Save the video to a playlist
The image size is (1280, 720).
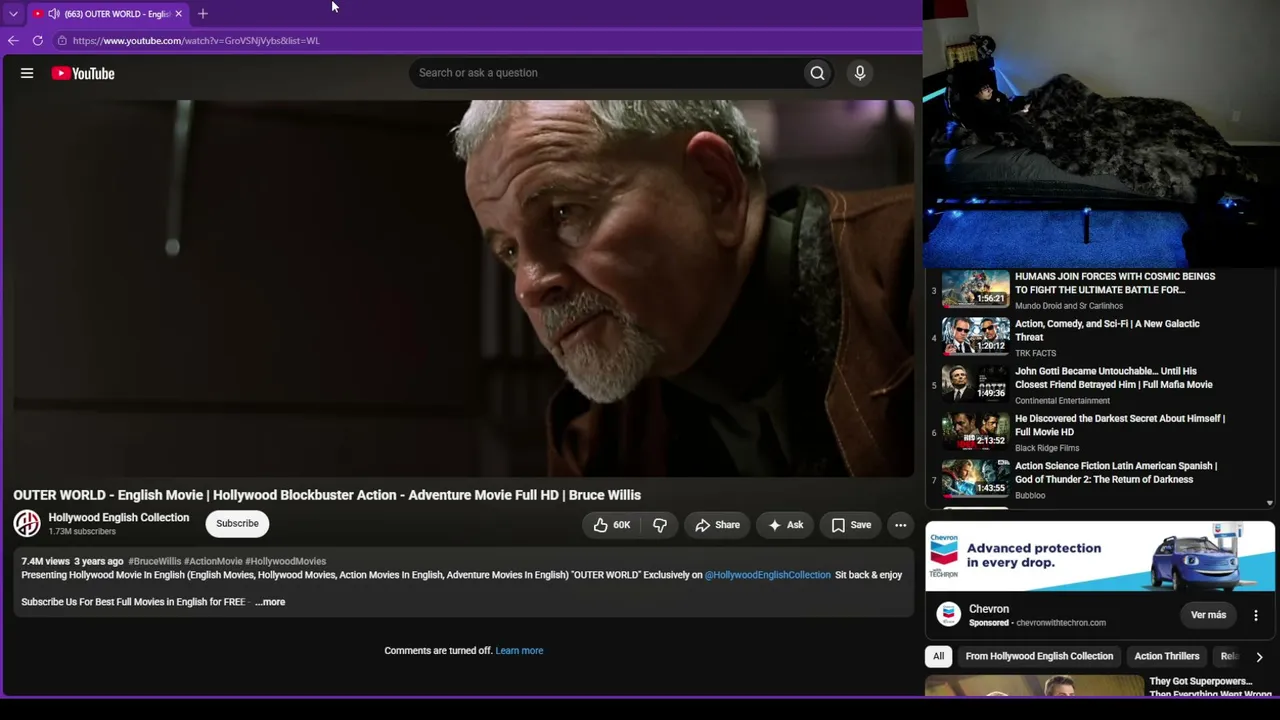[851, 525]
